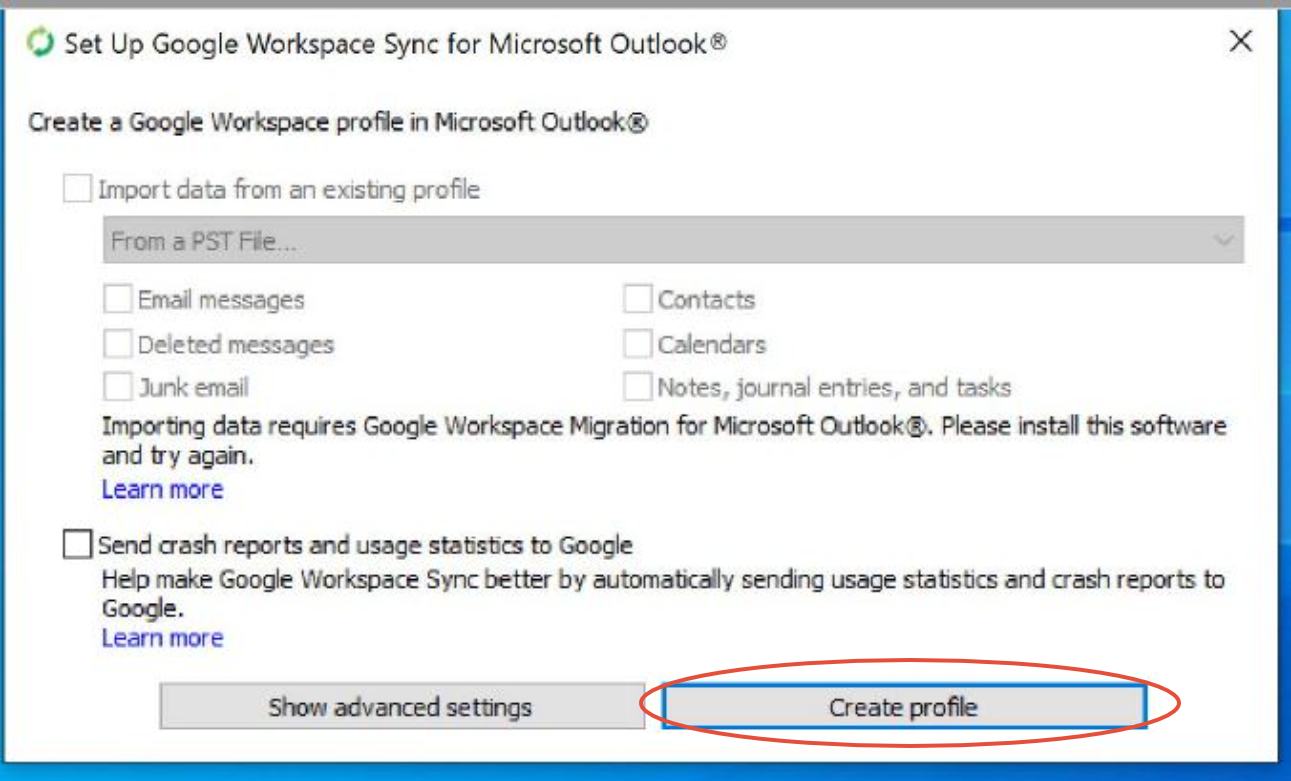Open Learn more link about importing data
The image size is (1291, 781).
tap(162, 489)
